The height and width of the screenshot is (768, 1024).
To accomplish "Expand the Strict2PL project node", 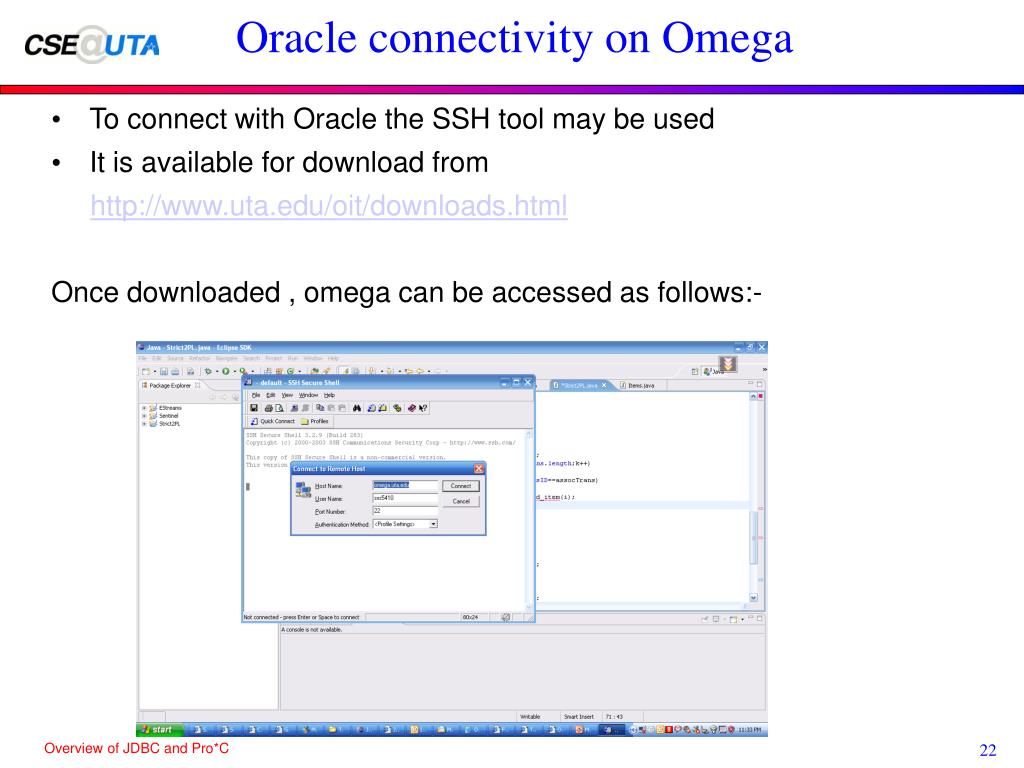I will [x=144, y=423].
